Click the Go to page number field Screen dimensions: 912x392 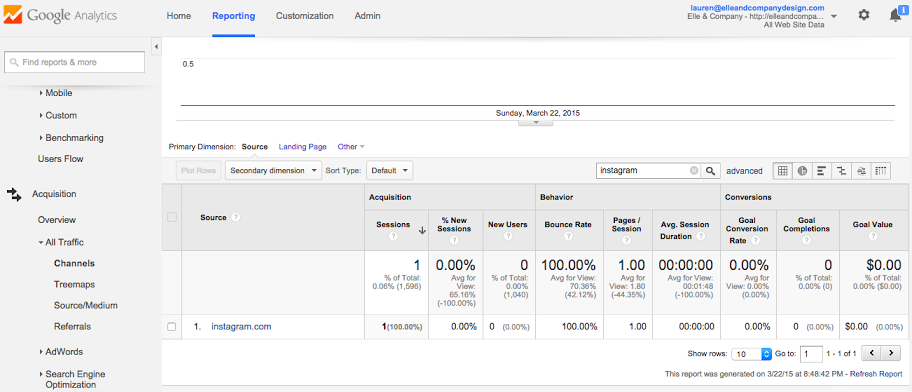[x=811, y=354]
